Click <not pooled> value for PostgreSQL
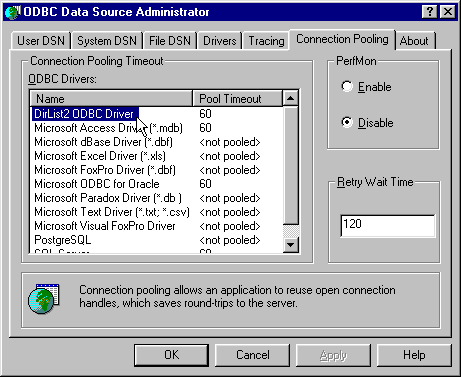 [x=230, y=240]
